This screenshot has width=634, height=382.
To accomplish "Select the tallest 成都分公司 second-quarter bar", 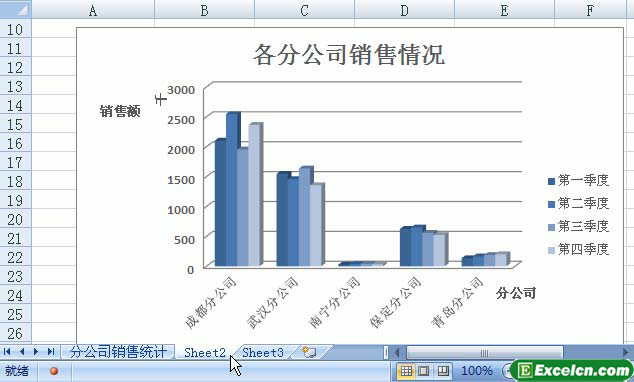I will [x=232, y=190].
